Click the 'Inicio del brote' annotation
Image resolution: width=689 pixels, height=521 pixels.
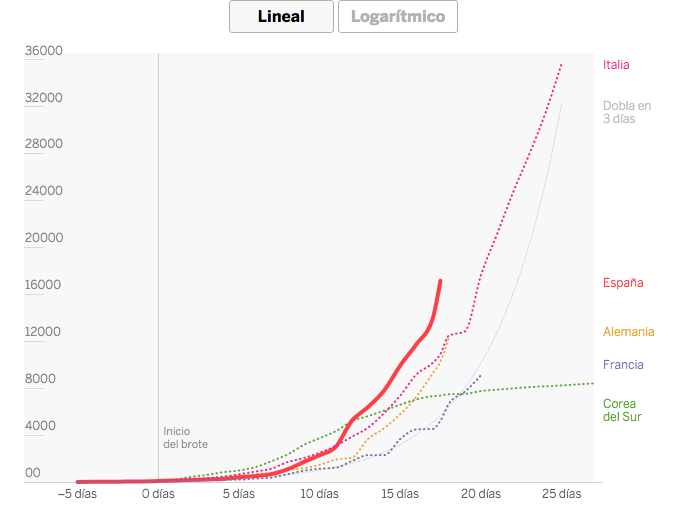[186, 437]
